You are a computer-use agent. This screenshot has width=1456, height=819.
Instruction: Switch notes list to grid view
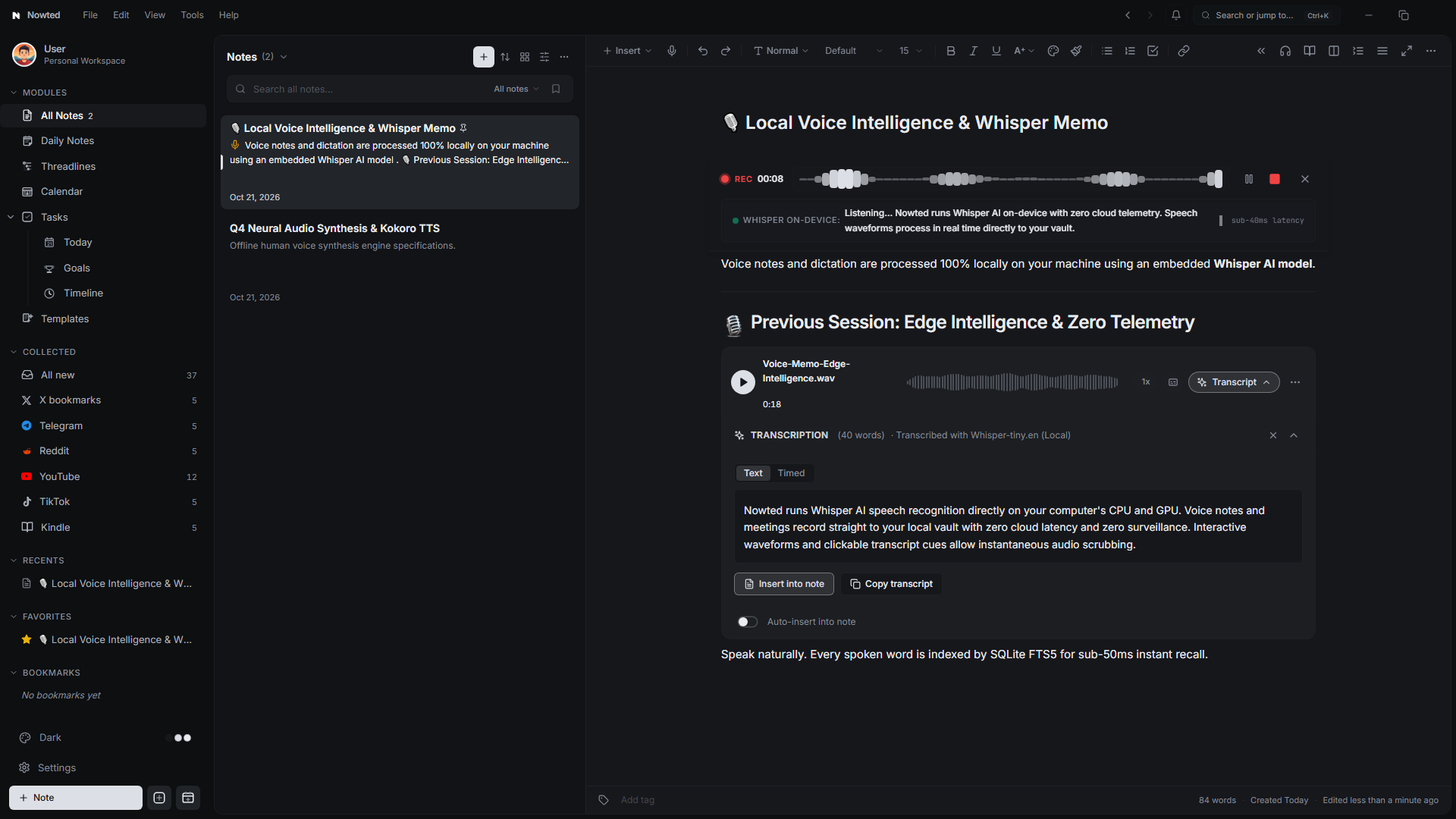coord(525,57)
